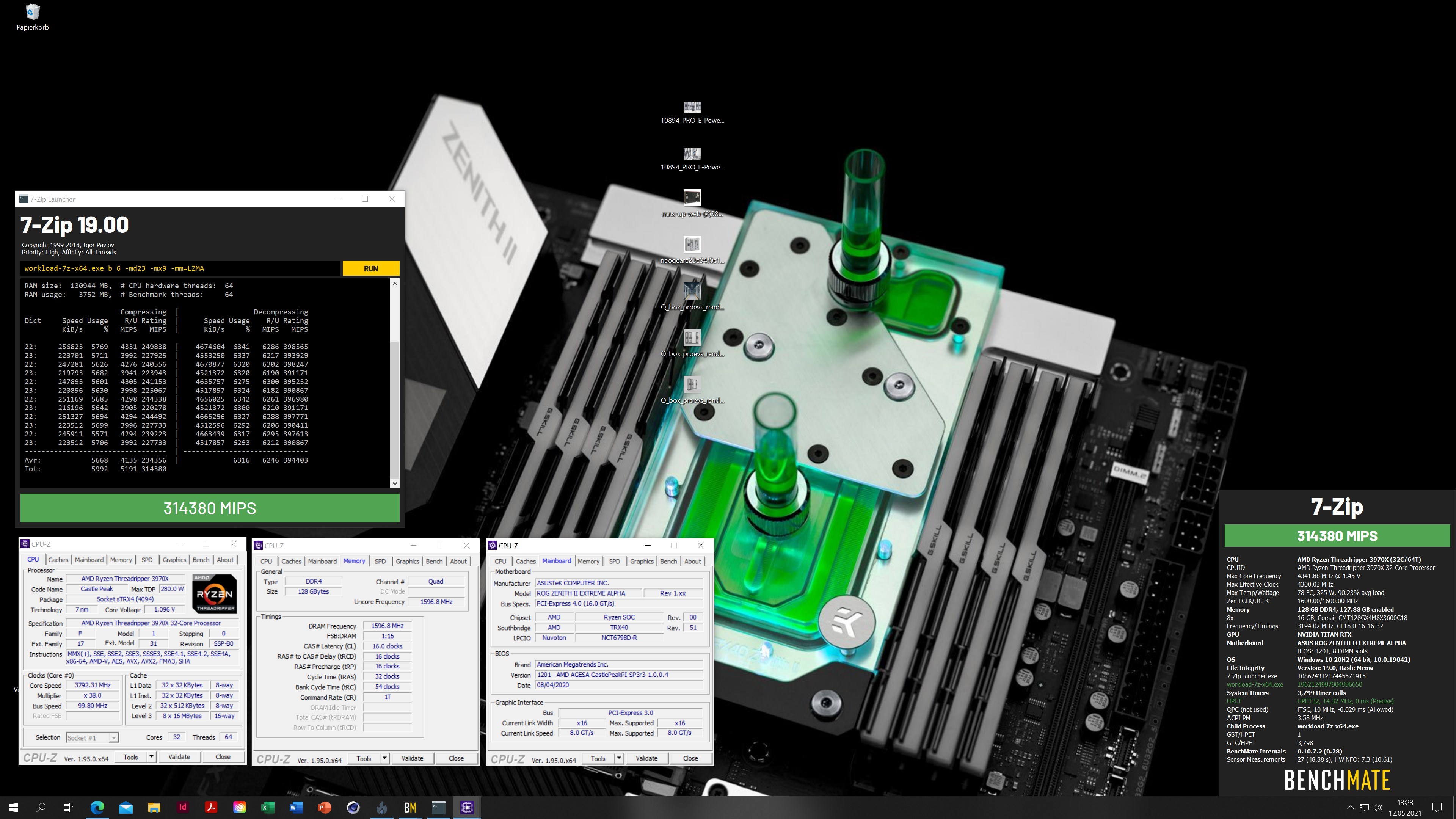The width and height of the screenshot is (1456, 819).
Task: Open the last Q_box_proevs_rend desktop file
Action: pyautogui.click(x=692, y=391)
